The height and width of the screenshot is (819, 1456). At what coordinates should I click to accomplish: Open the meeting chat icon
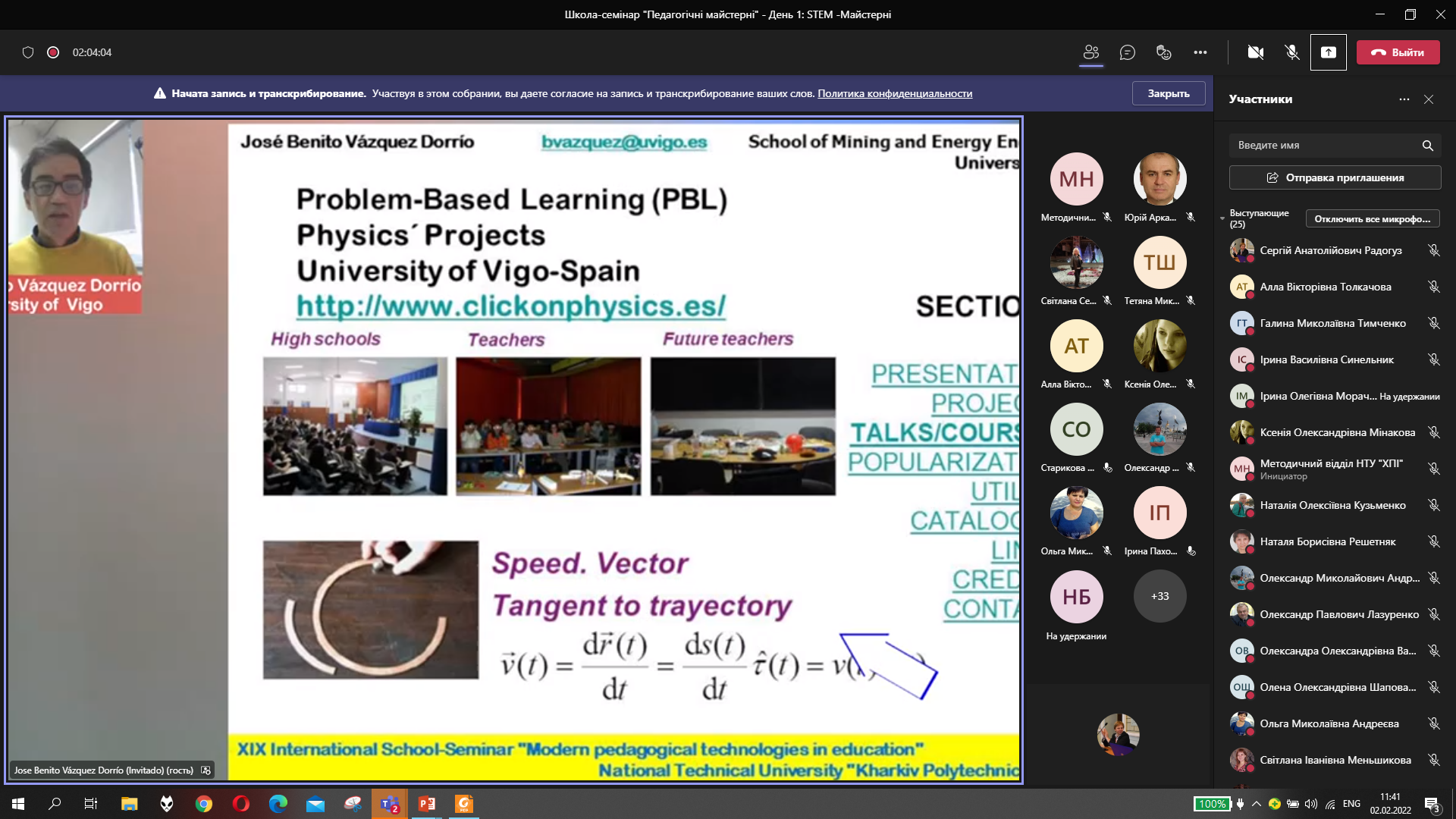(1128, 52)
